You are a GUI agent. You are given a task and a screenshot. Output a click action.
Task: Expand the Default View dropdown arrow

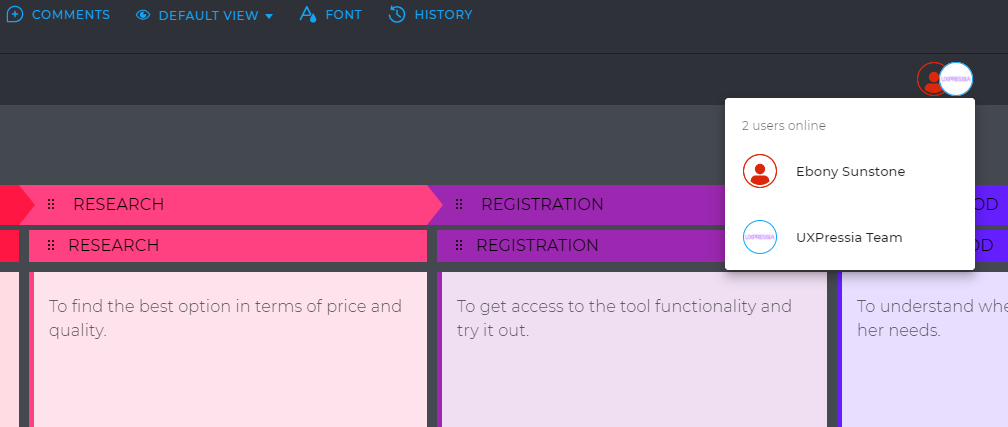point(269,17)
